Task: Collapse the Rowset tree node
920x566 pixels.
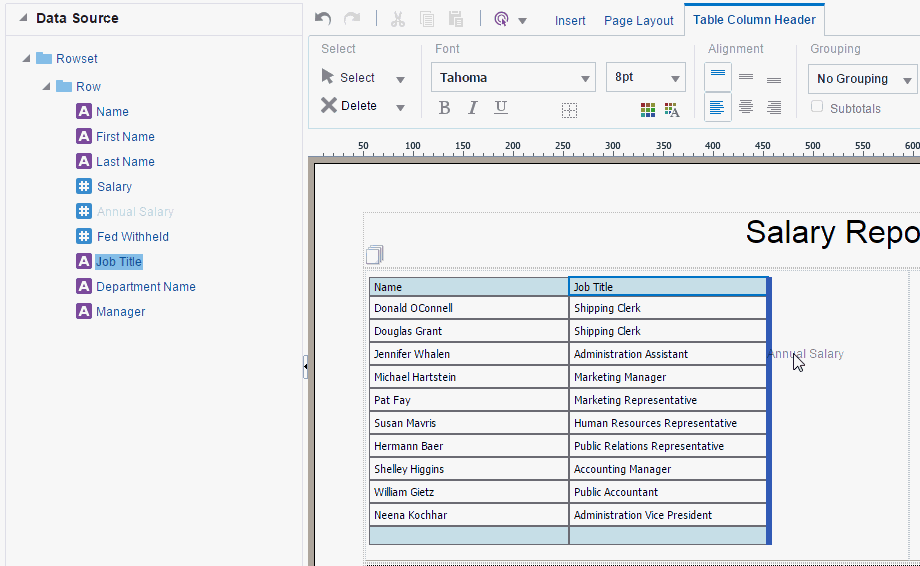Action: click(x=26, y=59)
